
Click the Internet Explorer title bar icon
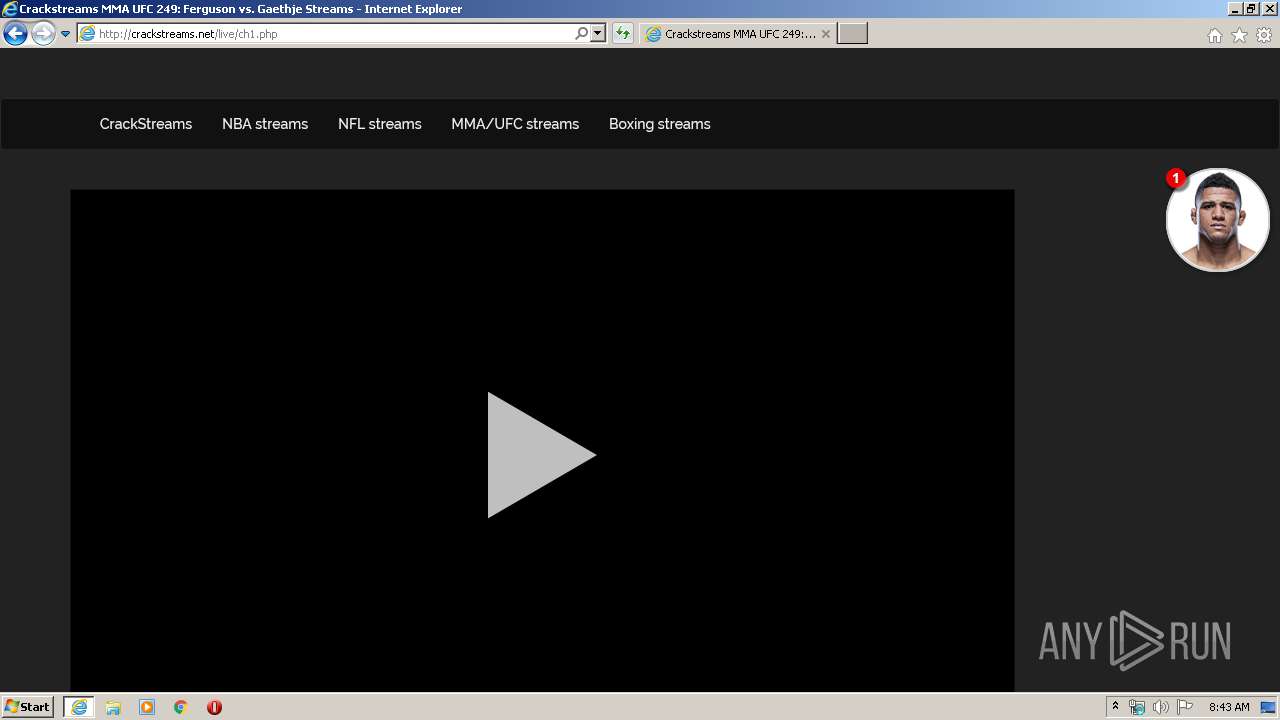[x=10, y=9]
